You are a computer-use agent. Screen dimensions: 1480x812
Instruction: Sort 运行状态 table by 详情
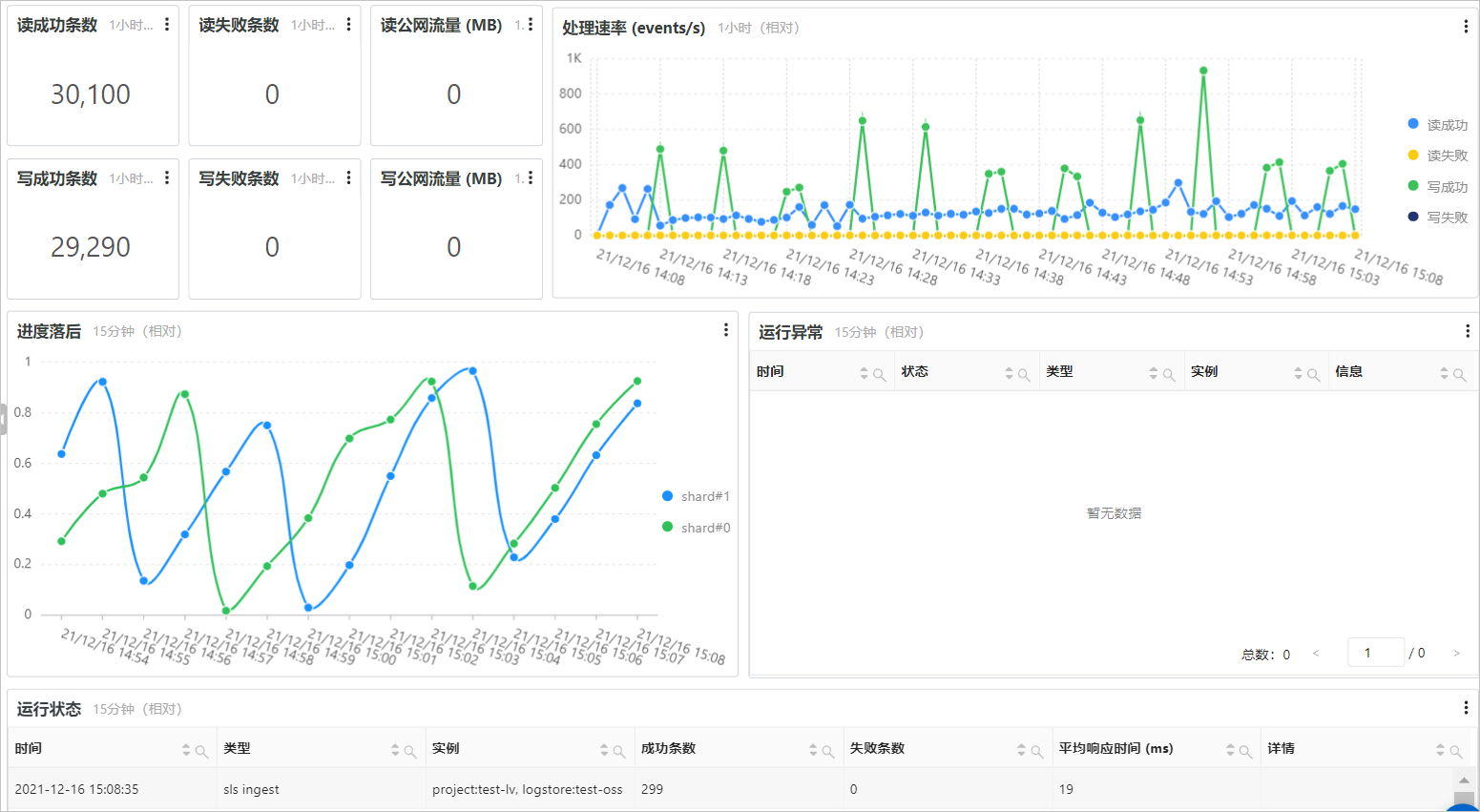[x=1440, y=750]
